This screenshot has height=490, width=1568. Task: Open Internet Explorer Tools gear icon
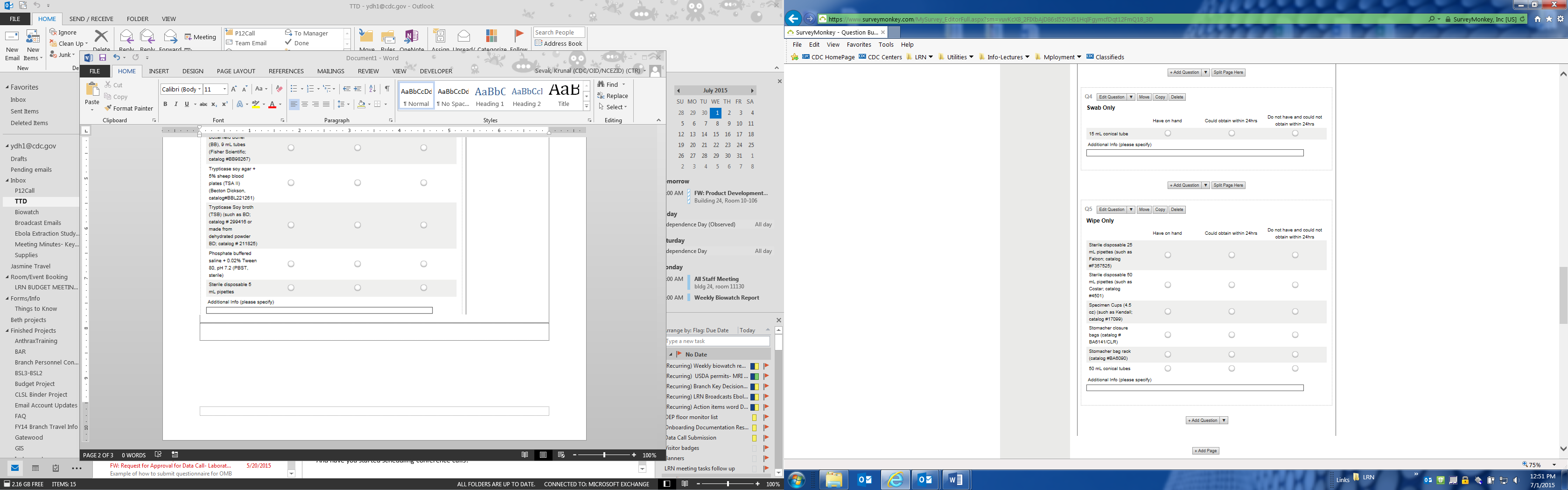click(x=1560, y=19)
